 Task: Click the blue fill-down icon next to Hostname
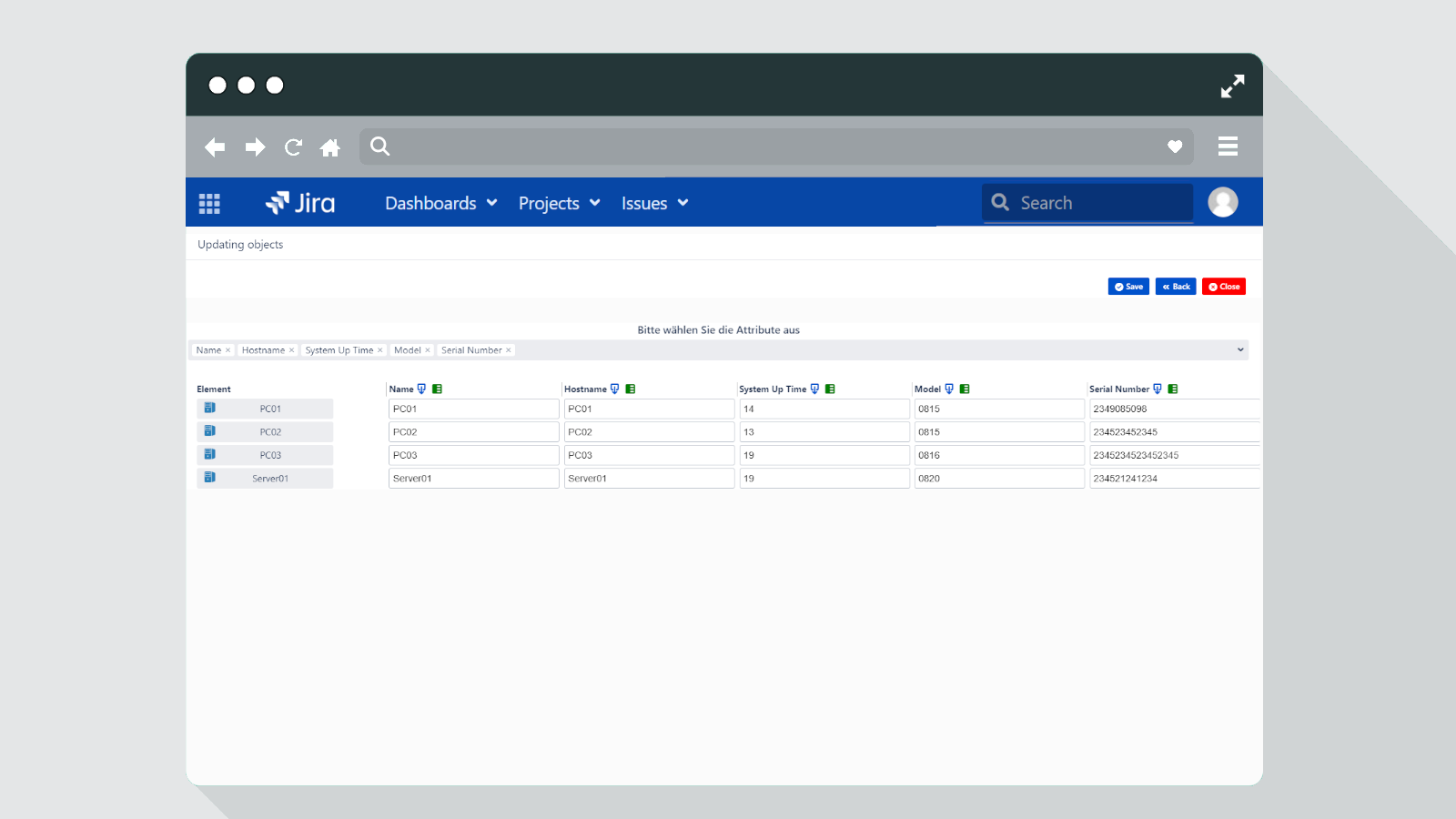614,389
